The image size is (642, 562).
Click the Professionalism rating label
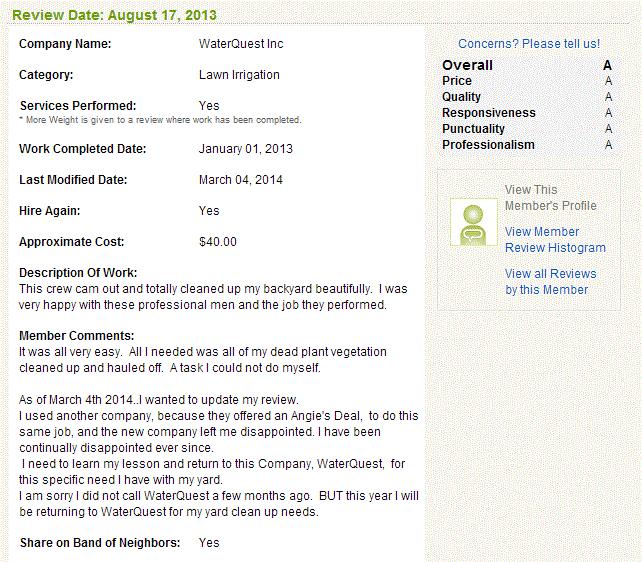(x=488, y=145)
